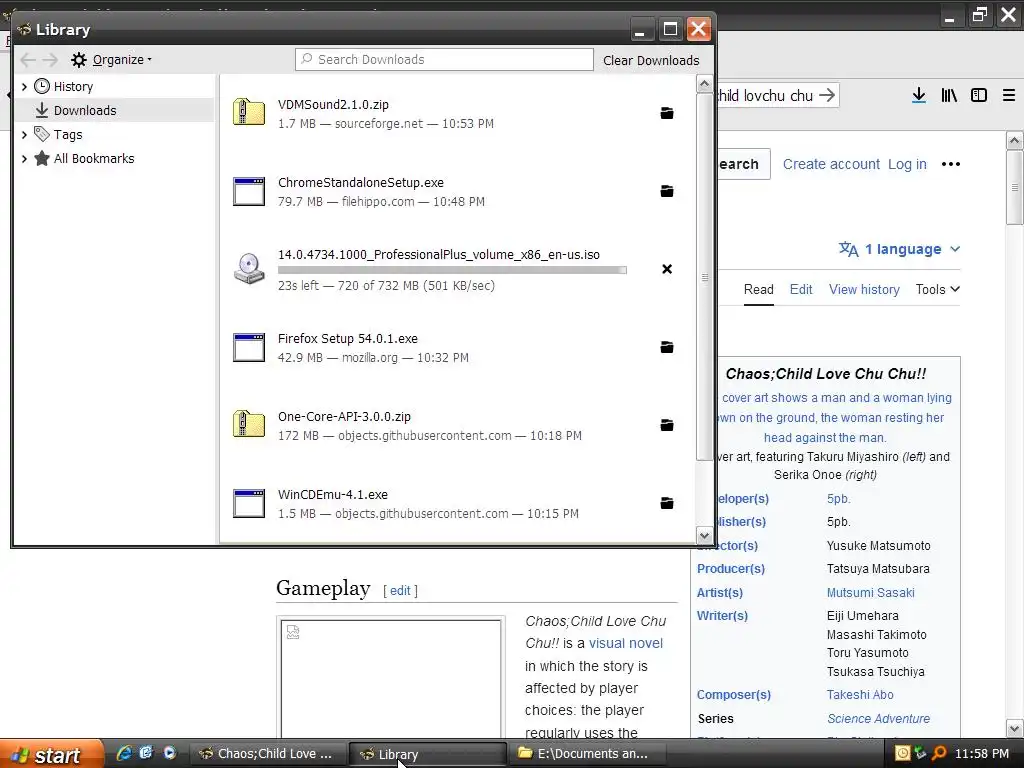
Task: Click the Gameplay section edit link
Action: (400, 590)
